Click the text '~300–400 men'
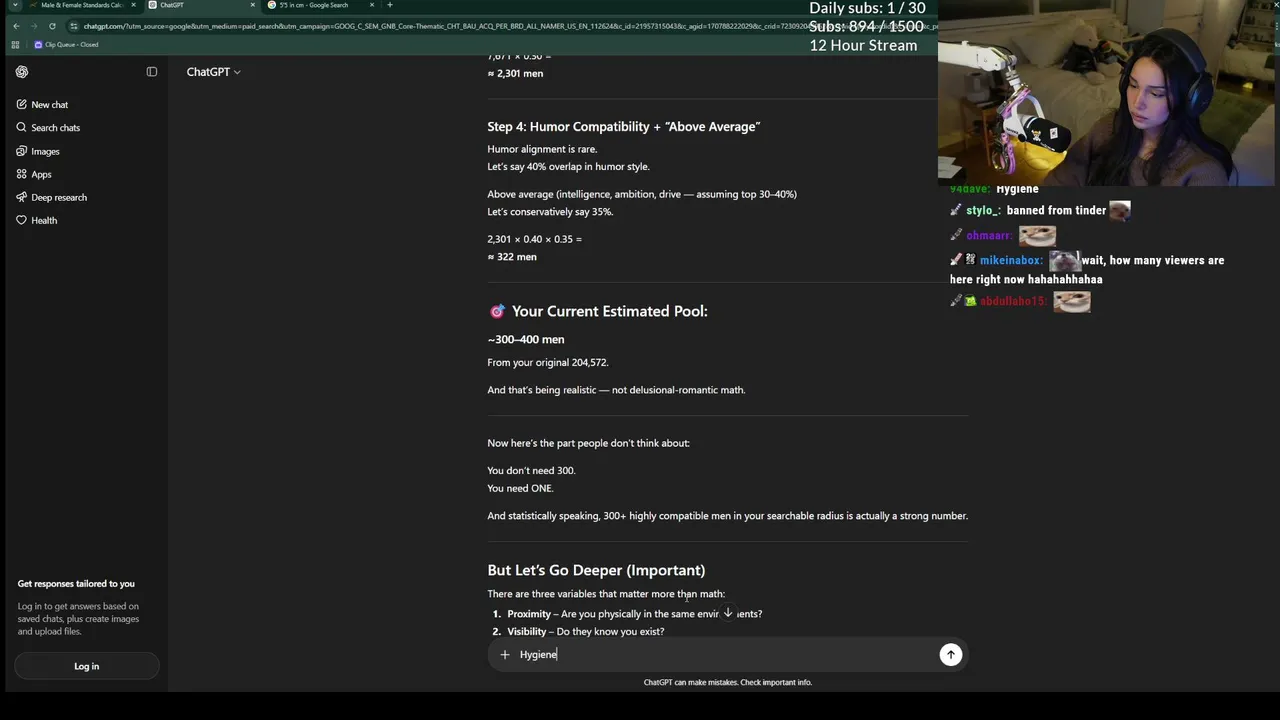This screenshot has width=1280, height=720. [x=526, y=340]
